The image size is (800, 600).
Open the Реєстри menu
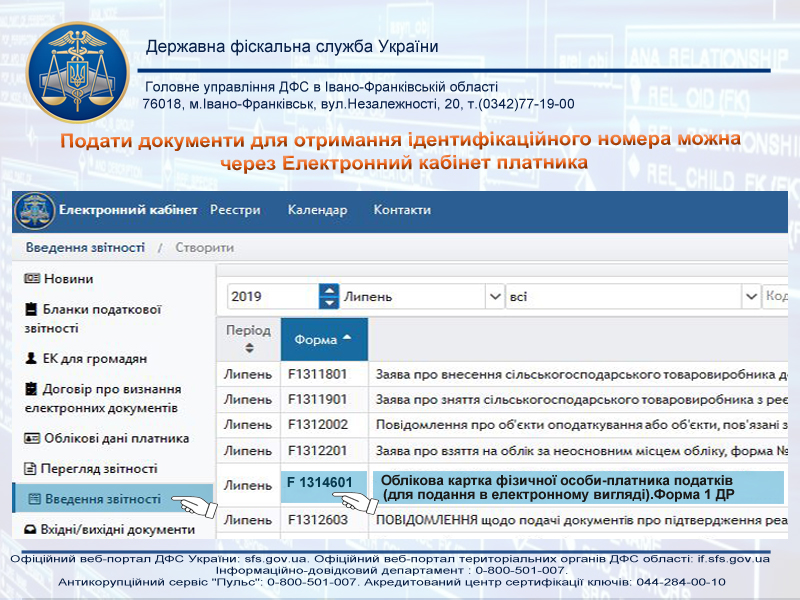coord(235,210)
